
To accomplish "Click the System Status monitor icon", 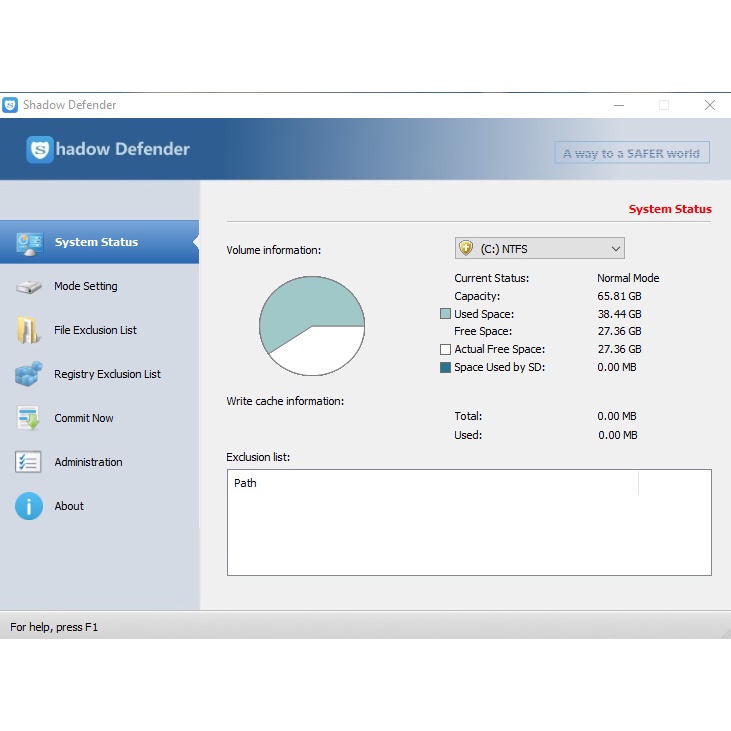I will pos(29,243).
